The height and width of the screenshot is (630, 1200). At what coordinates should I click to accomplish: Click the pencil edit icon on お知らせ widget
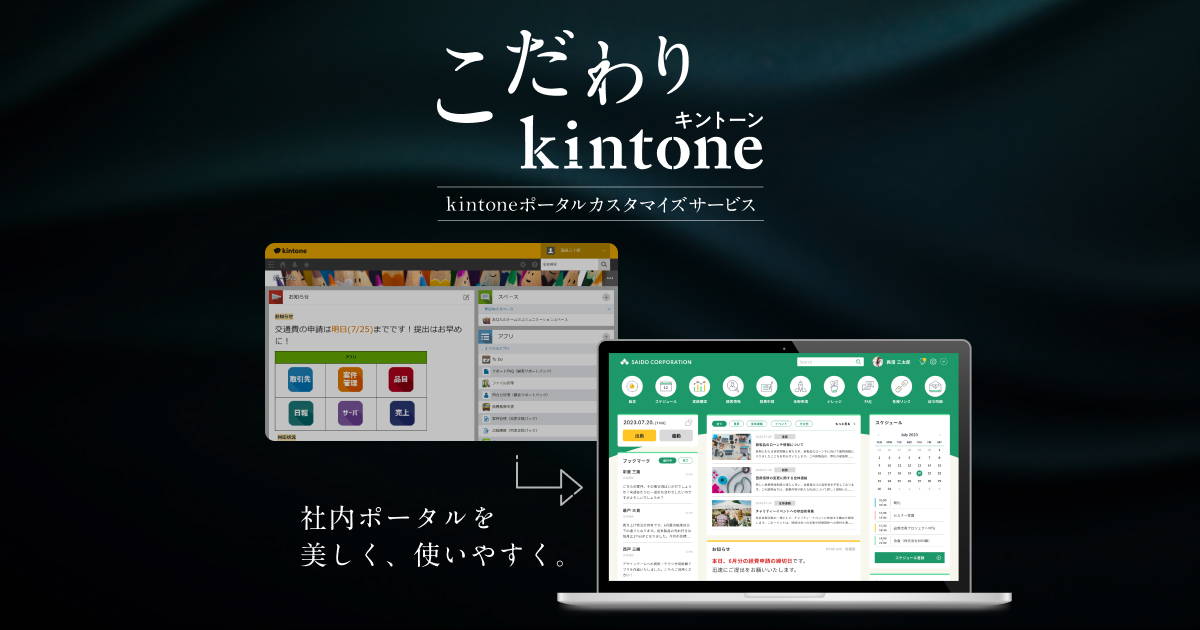467,297
